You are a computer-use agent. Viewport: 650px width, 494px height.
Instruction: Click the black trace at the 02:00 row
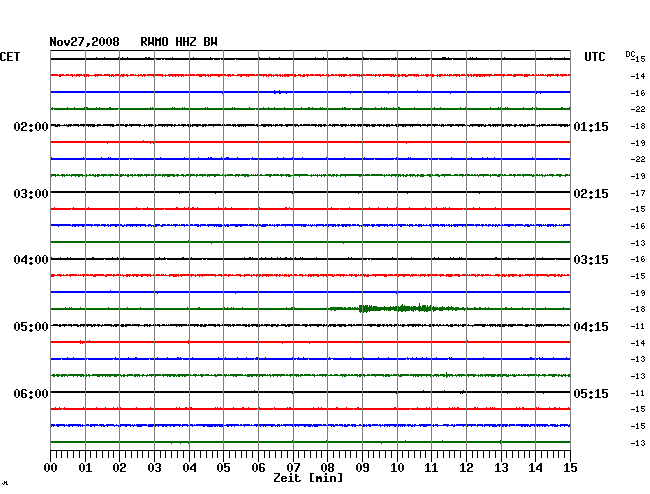(x=310, y=125)
